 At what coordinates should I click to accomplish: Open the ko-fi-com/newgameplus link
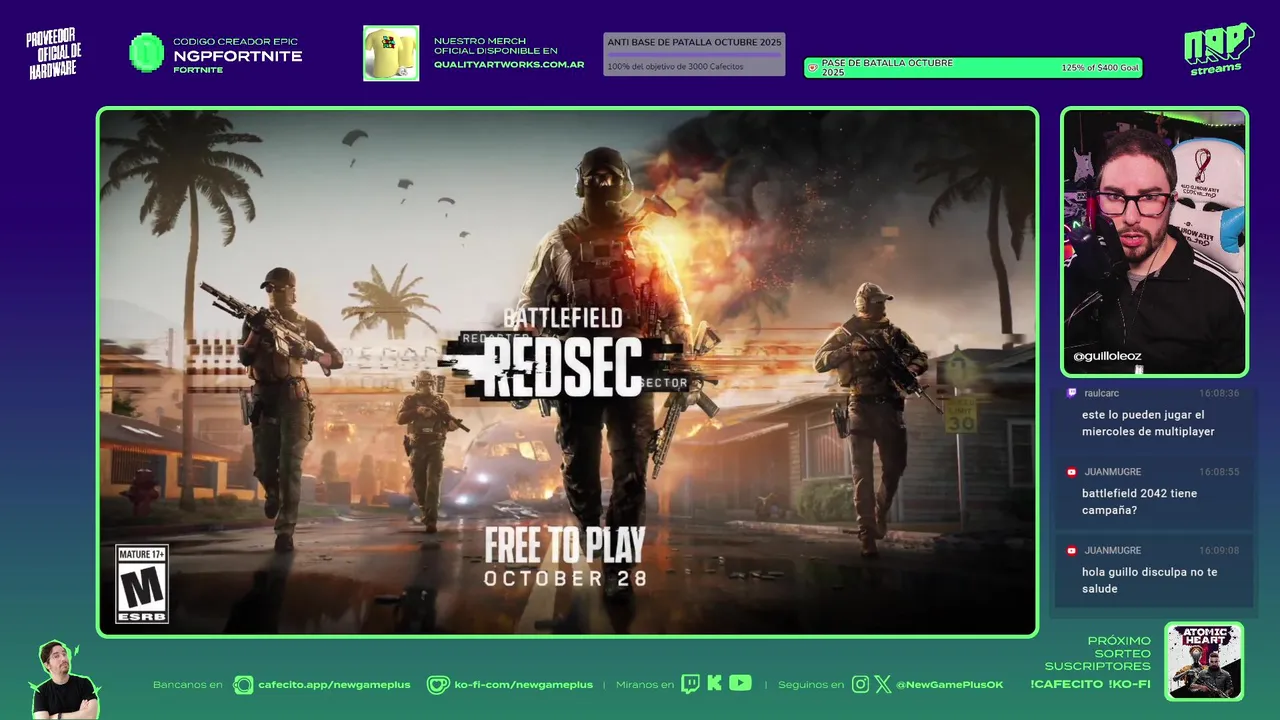point(523,685)
